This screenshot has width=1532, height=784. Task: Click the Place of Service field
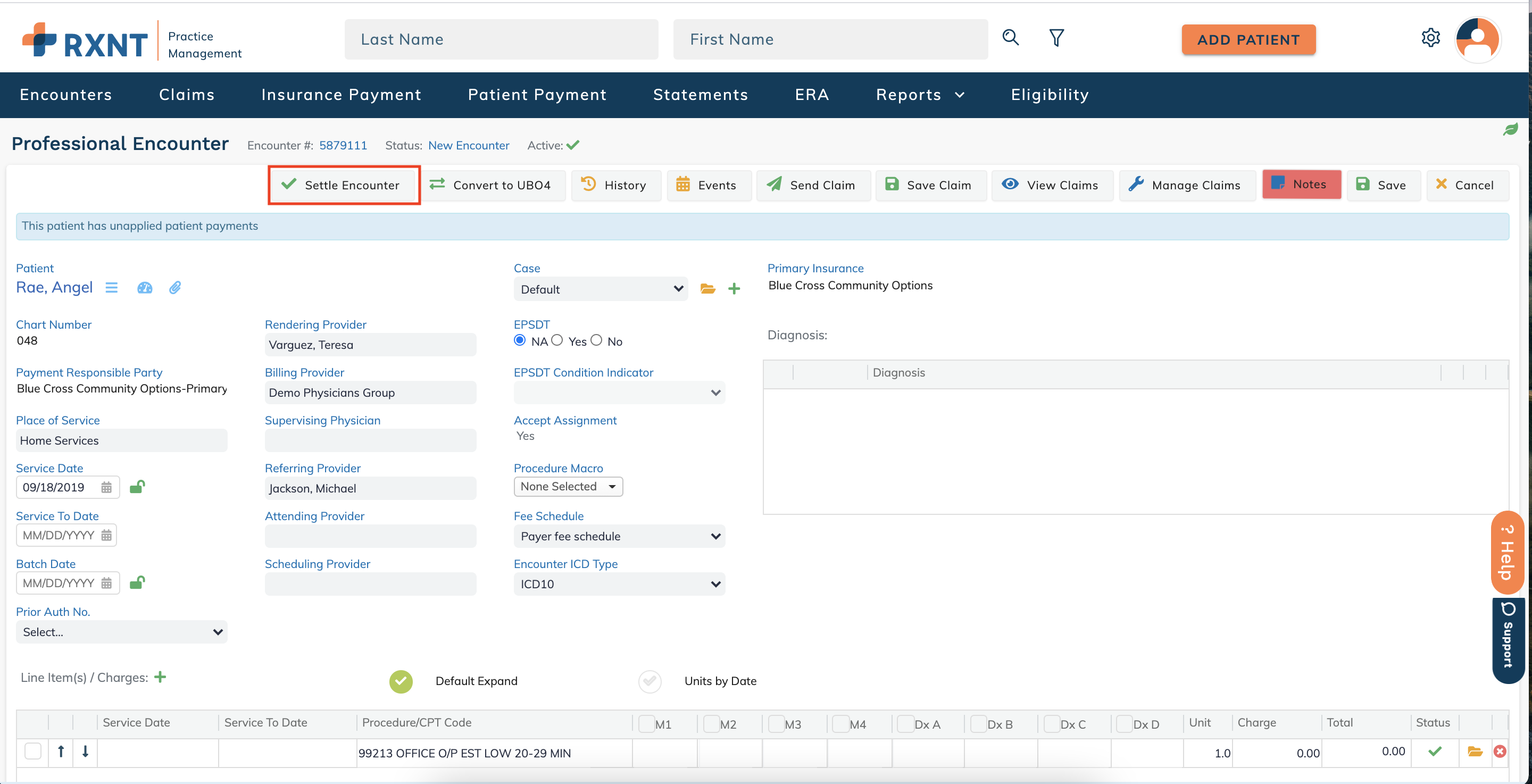[x=121, y=441]
